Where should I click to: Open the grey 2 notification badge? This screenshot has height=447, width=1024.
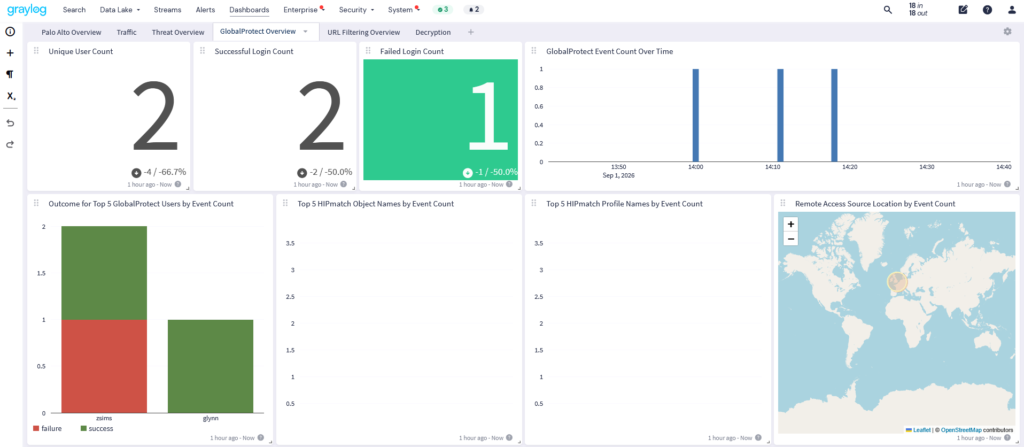pos(473,10)
